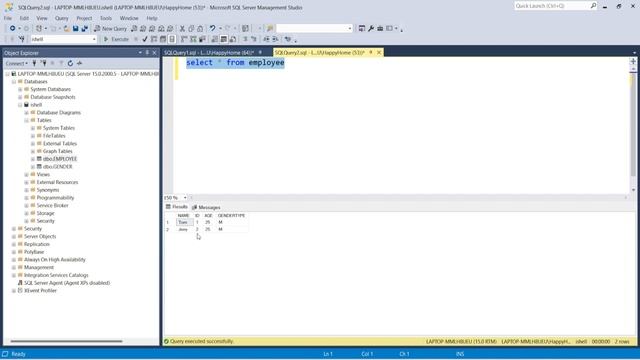Expand the System Databases node
640x360 pixels.
pyautogui.click(x=20, y=89)
